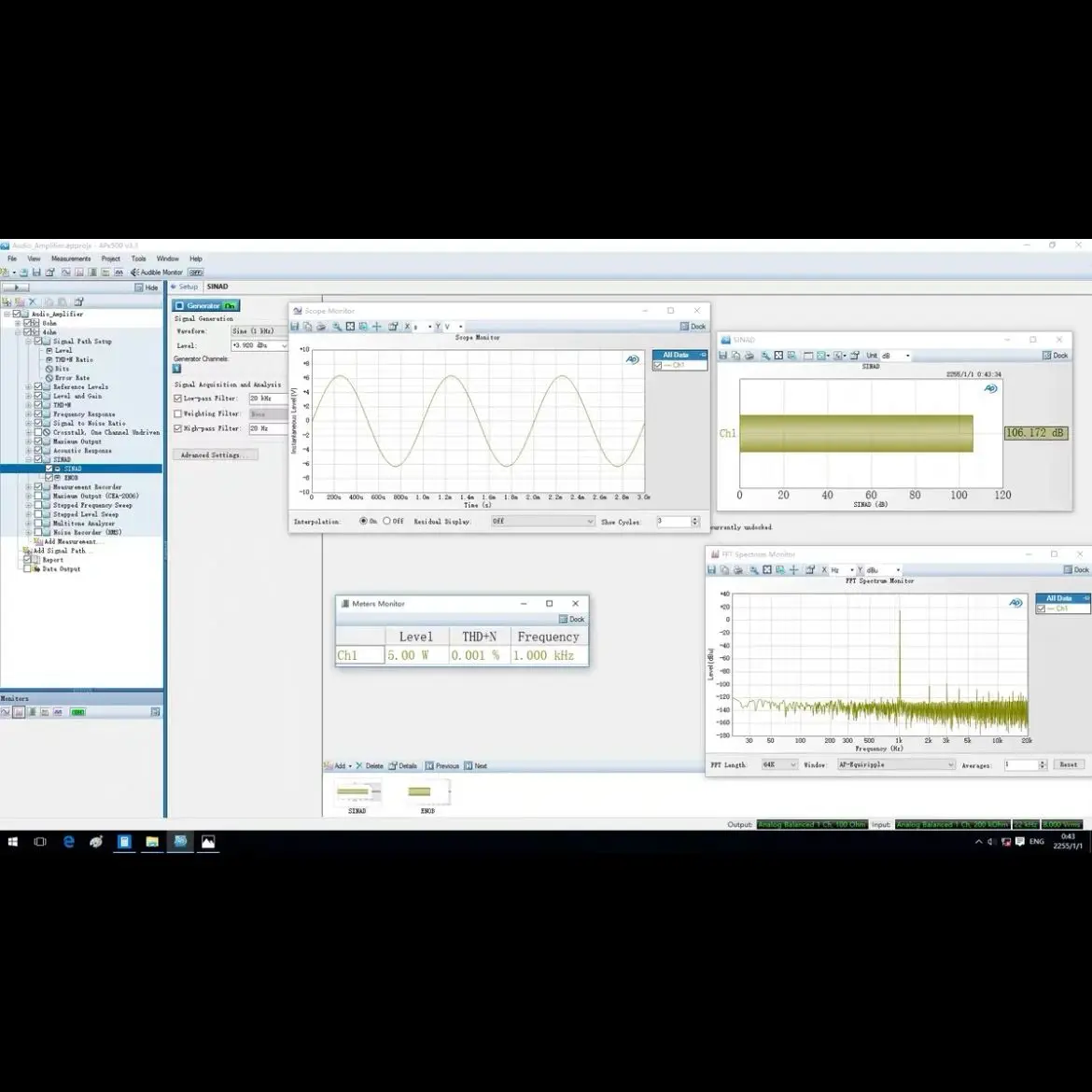Viewport: 1092px width, 1092px height.
Task: Check the Stepped Frequency Sweep checkbox
Action: [x=38, y=505]
